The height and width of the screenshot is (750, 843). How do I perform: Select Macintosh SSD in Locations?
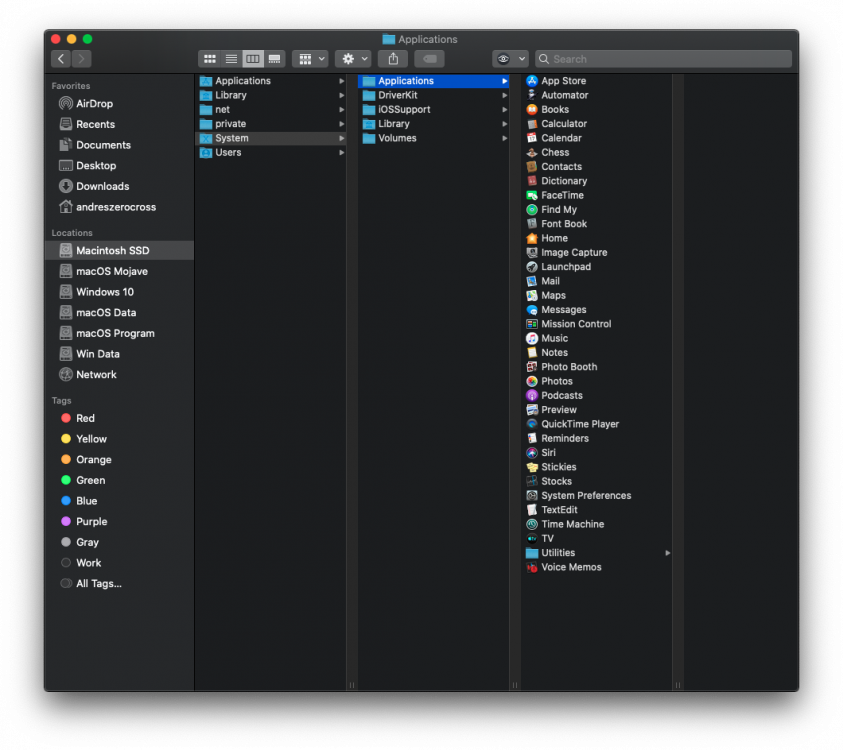pos(119,250)
